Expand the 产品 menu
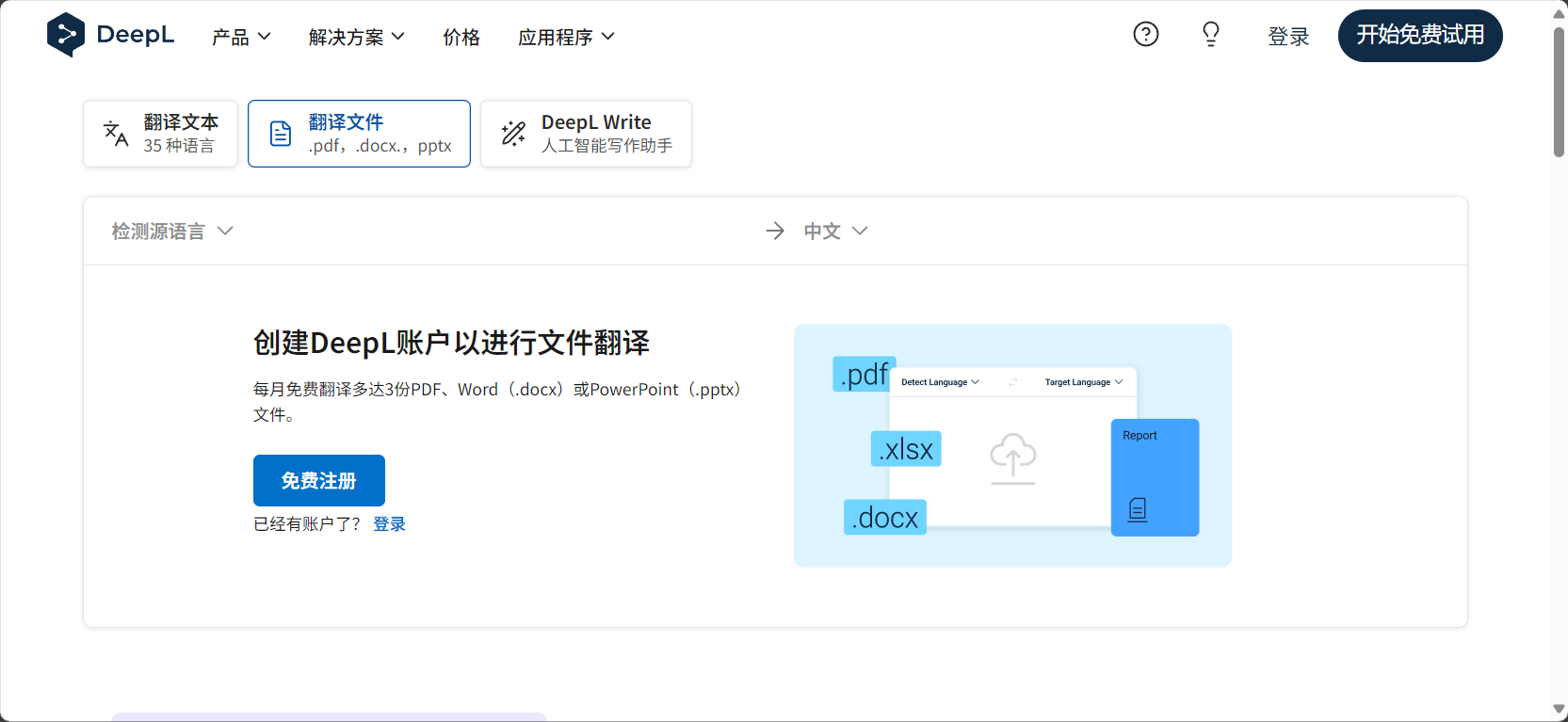The image size is (1568, 722). [x=241, y=37]
